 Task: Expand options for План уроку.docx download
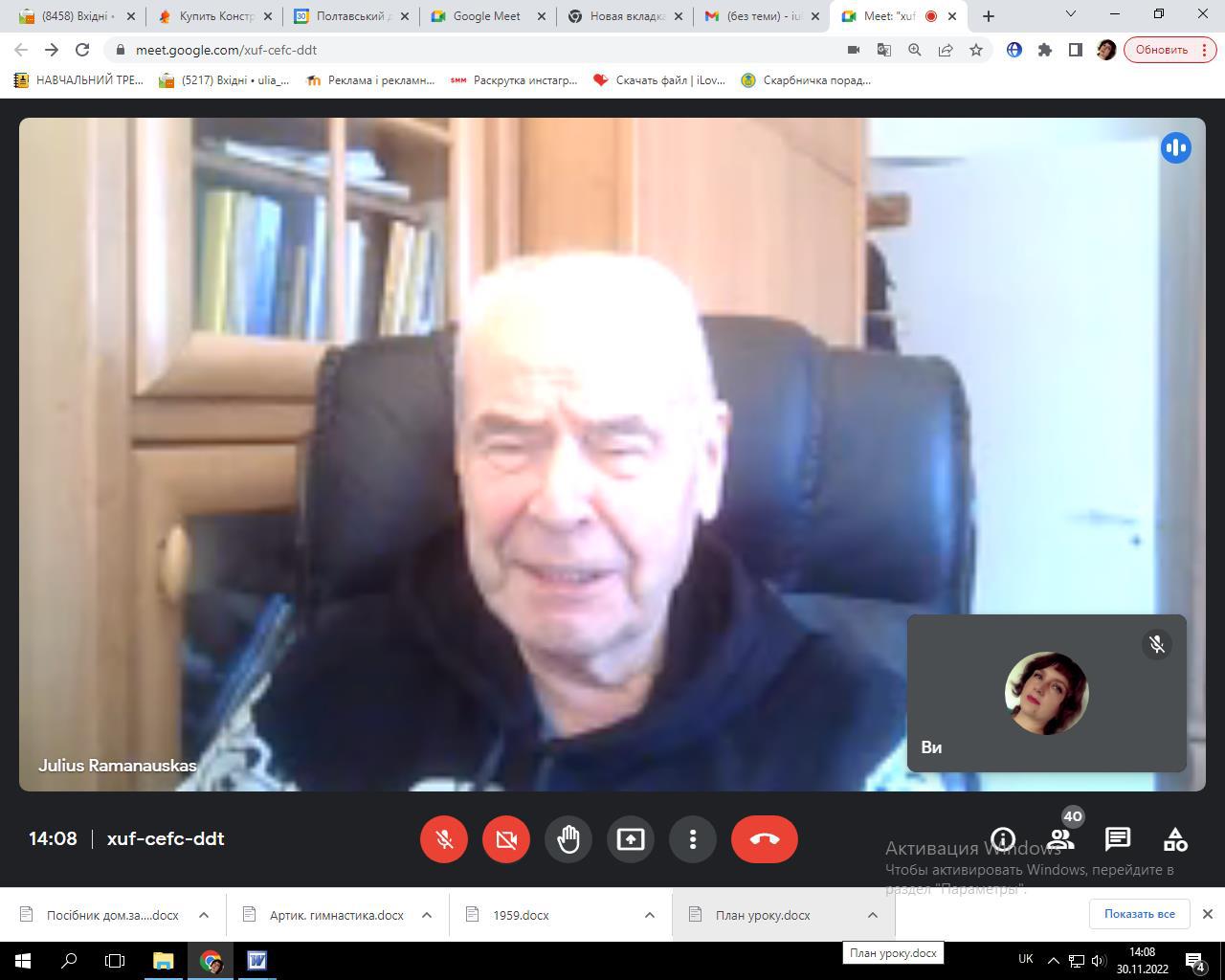[x=872, y=915]
